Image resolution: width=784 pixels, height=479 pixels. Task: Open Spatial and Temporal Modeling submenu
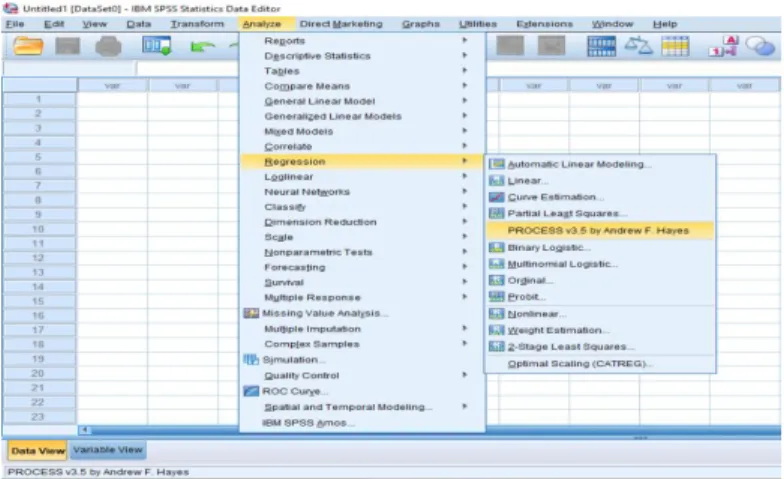[x=362, y=407]
